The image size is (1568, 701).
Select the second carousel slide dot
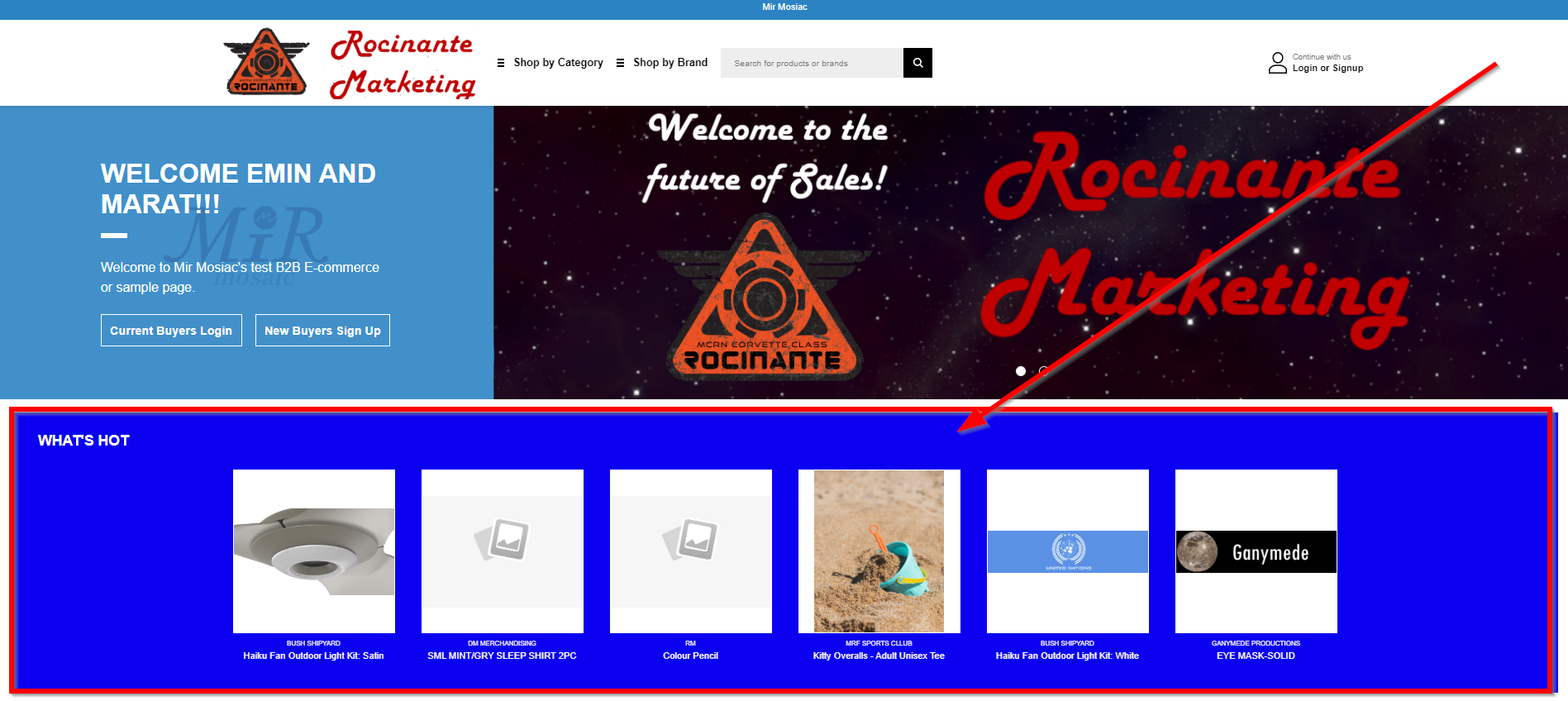[1044, 371]
